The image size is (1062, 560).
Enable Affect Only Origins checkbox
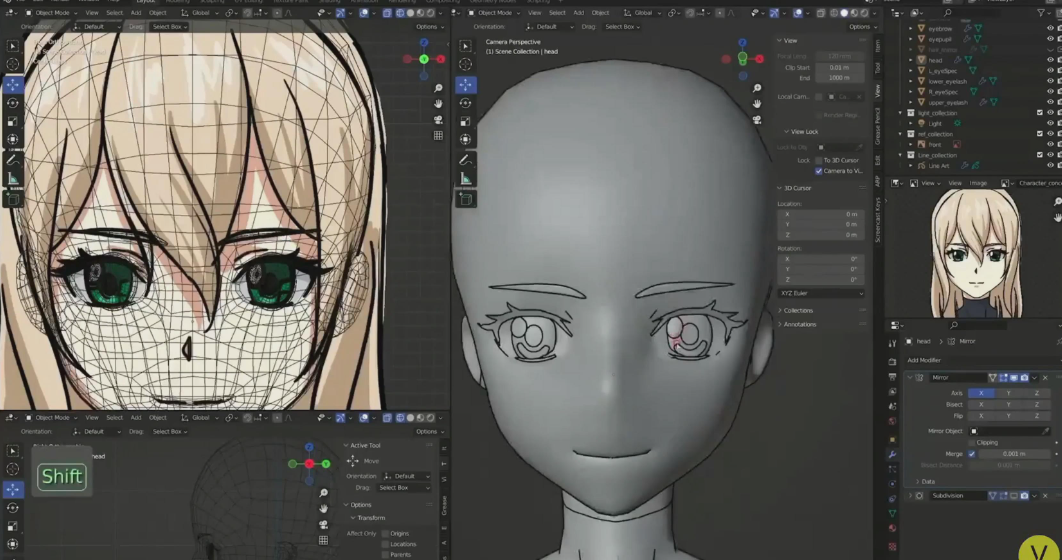[385, 534]
